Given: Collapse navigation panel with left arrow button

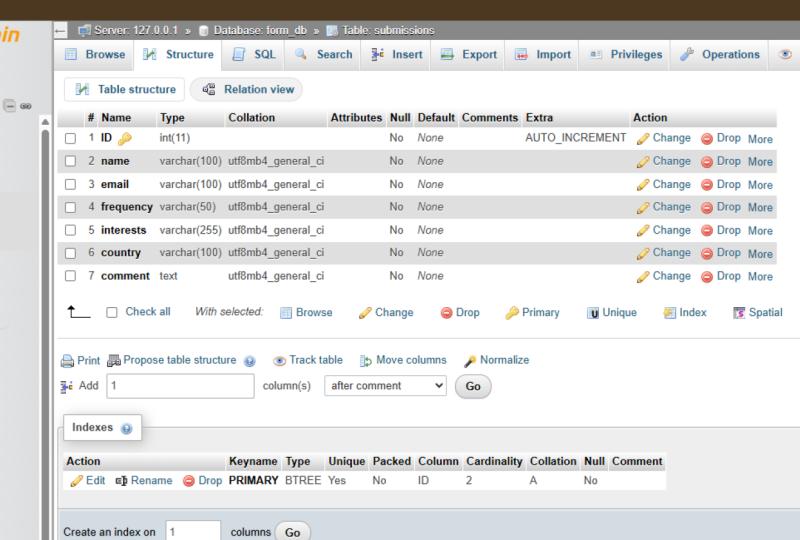Looking at the screenshot, I should [60, 31].
